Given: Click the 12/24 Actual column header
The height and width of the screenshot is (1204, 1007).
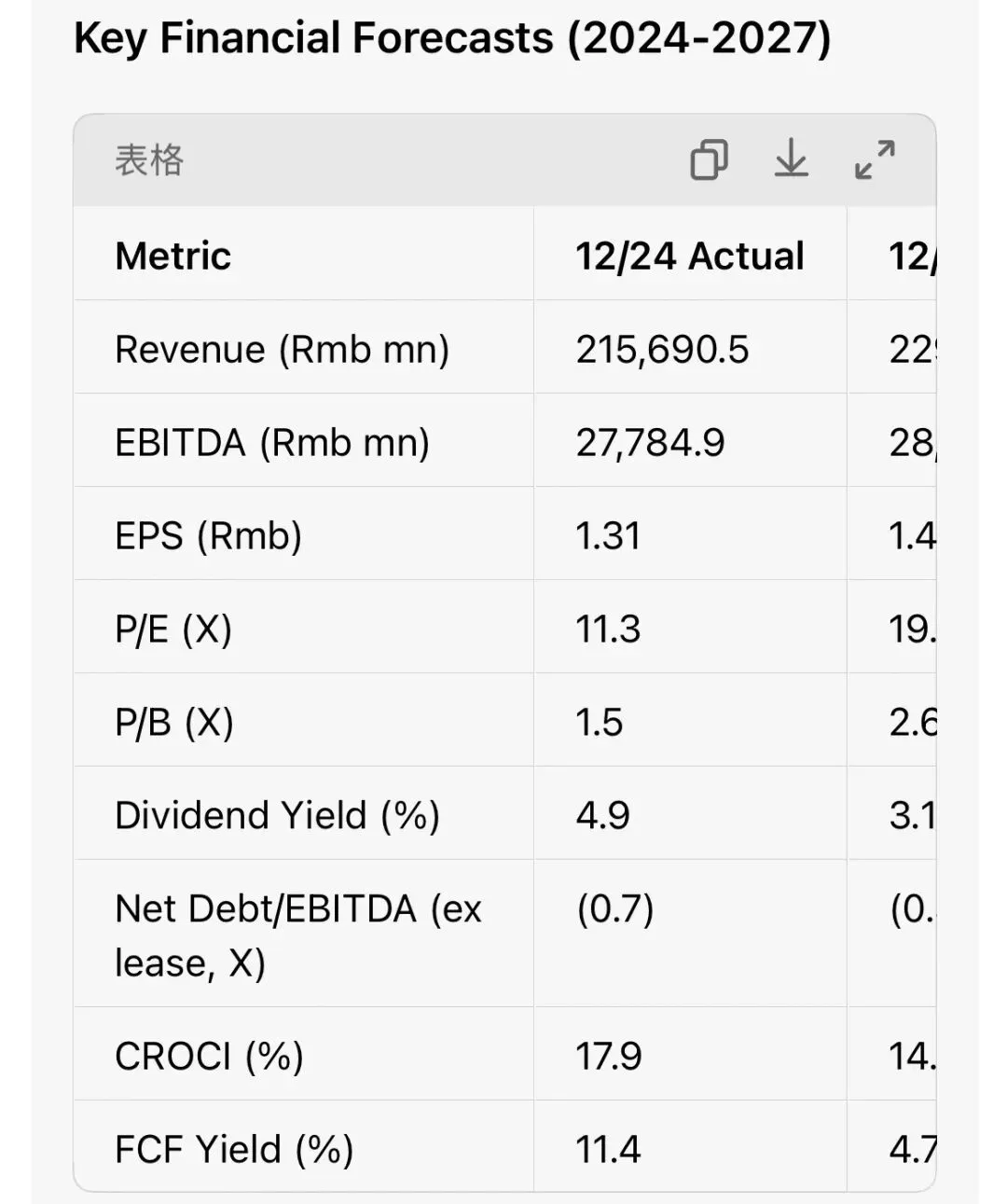Looking at the screenshot, I should 689,256.
